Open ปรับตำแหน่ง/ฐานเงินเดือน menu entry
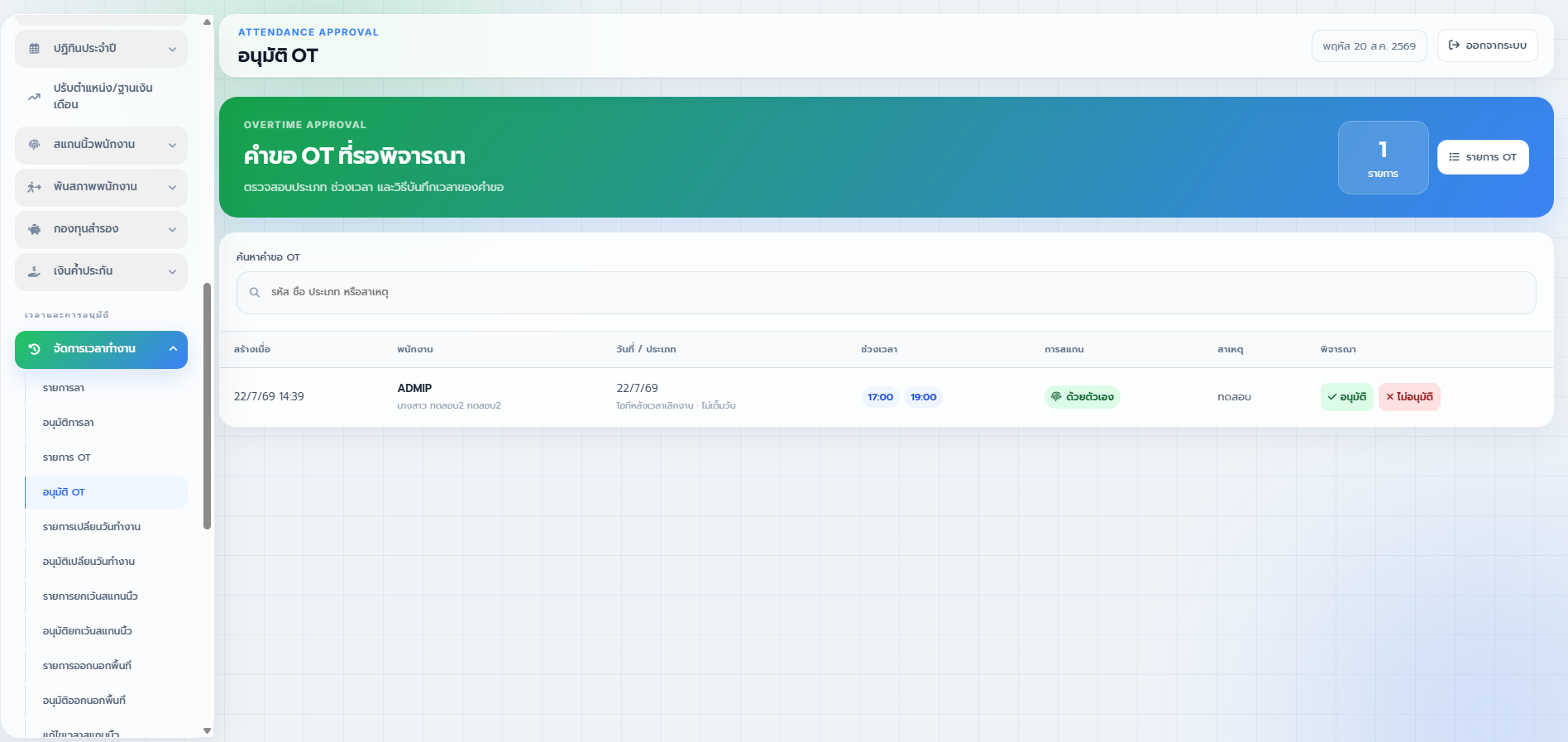The image size is (1568, 742). point(101,97)
